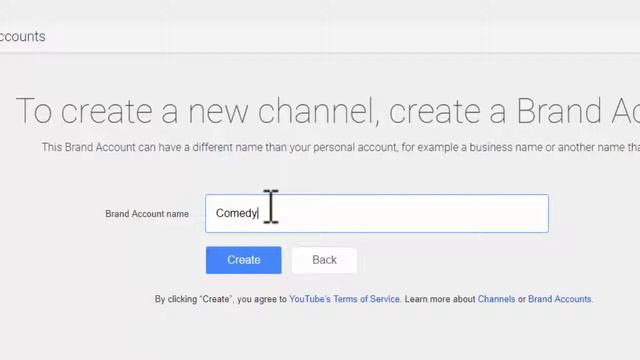
Task: Click the 'Brand Account name' label
Action: (147, 214)
